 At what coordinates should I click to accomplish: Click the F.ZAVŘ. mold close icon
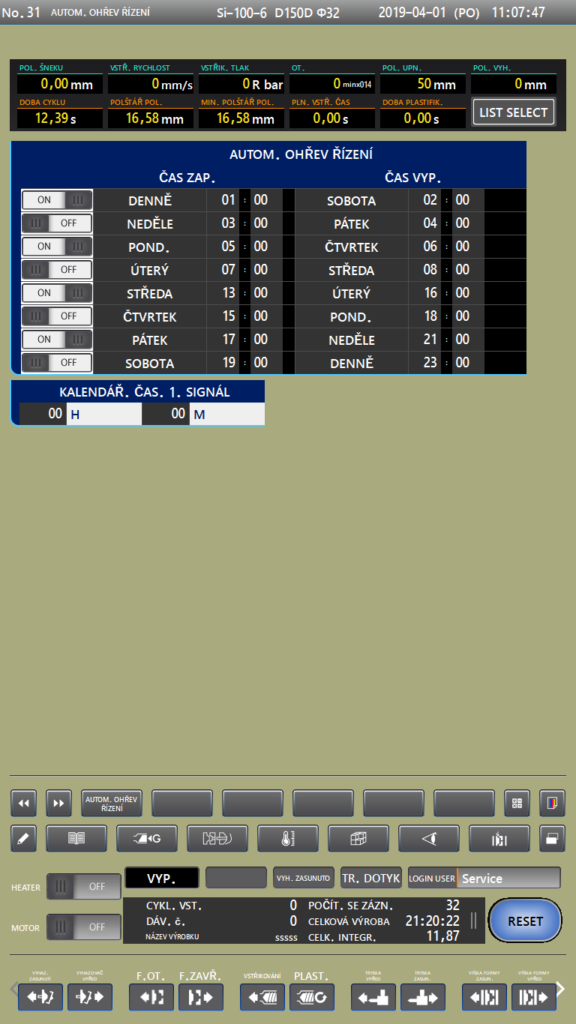(201, 997)
